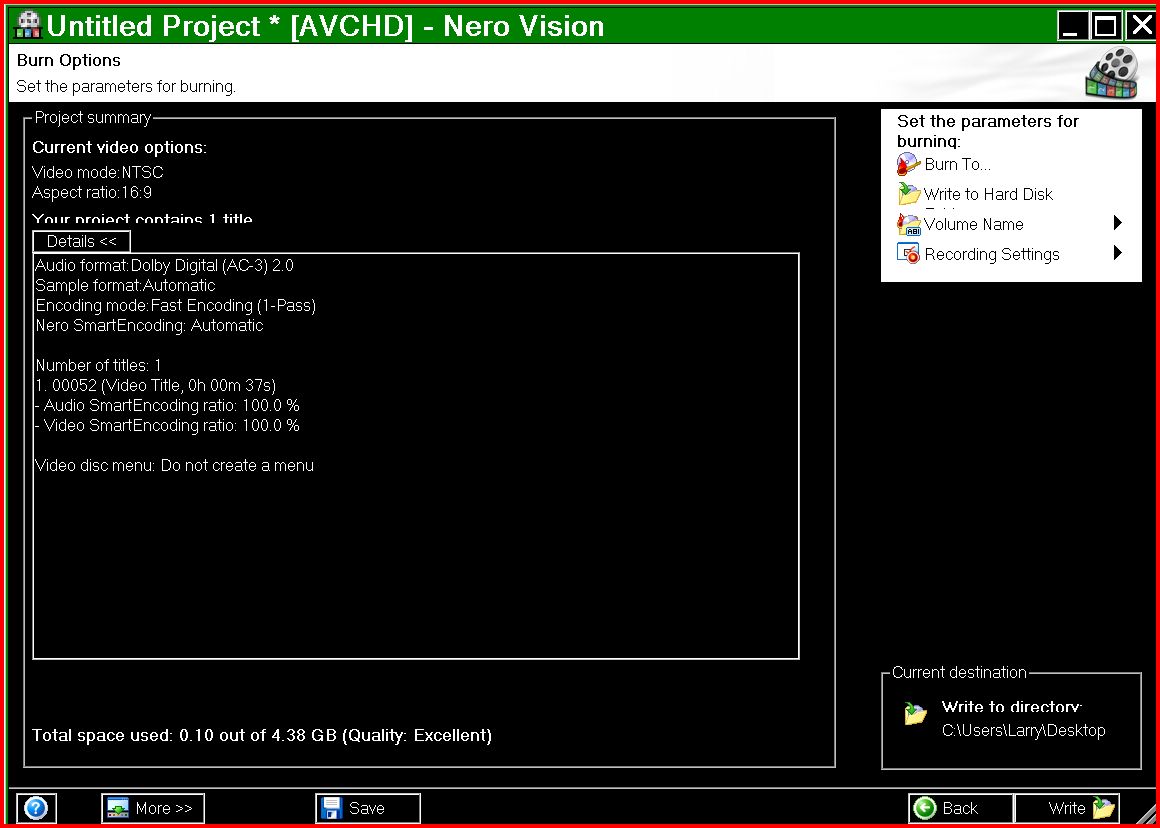This screenshot has height=828, width=1160.
Task: Maximize the Nero Vision window
Action: point(1105,25)
